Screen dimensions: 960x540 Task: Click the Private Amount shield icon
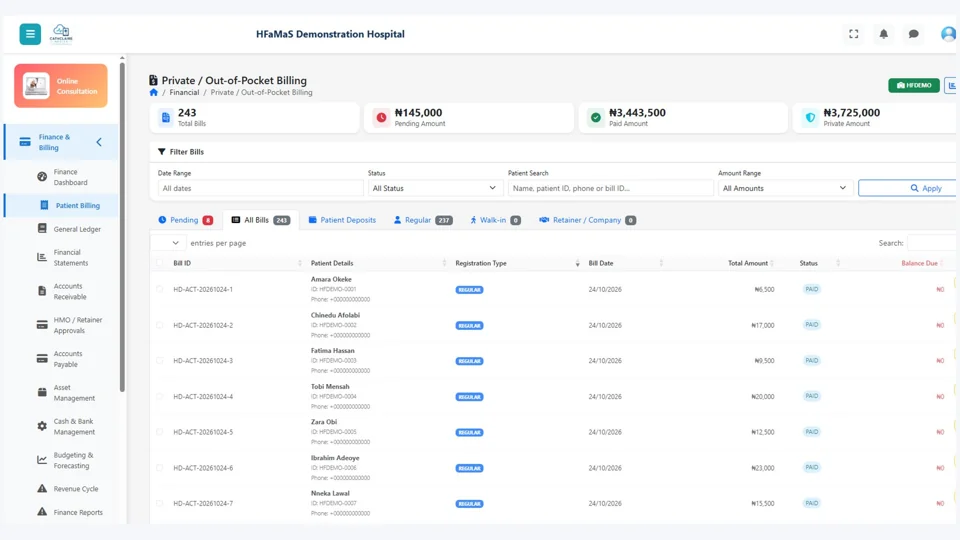tap(810, 118)
